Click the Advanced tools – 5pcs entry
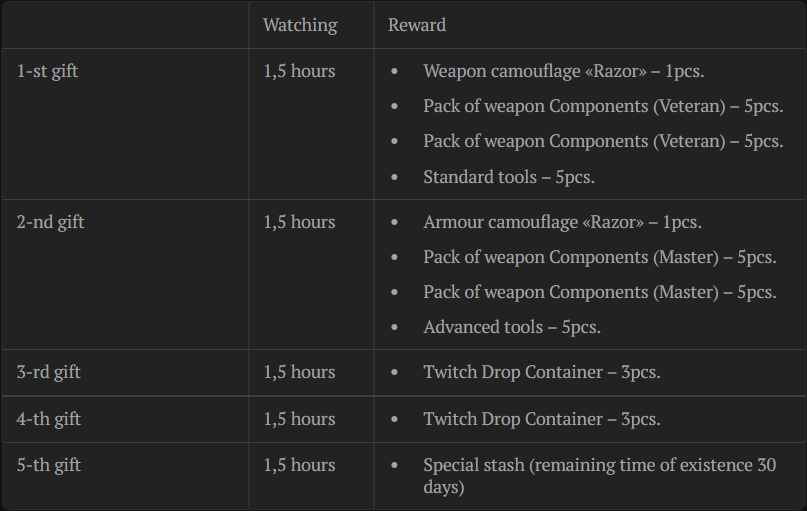Viewport: 807px width, 511px height. tap(512, 327)
